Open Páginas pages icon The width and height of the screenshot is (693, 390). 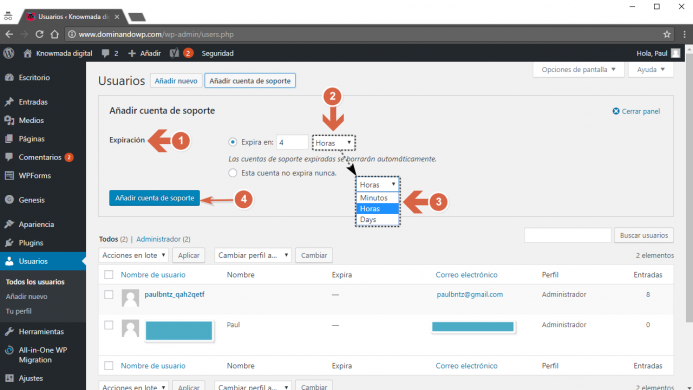coord(9,139)
